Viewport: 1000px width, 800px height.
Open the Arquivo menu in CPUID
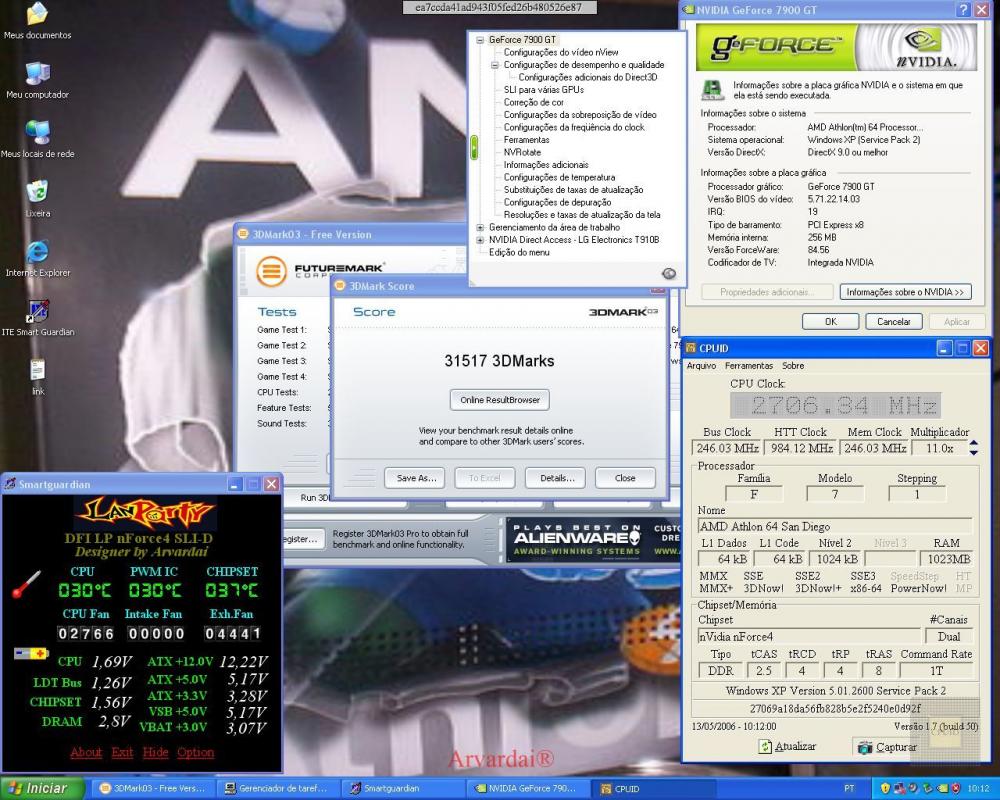point(701,366)
